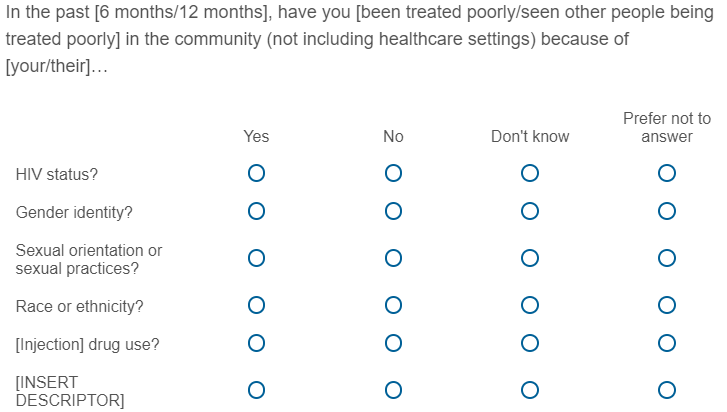Select Yes for Sexual orientation or practices

pyautogui.click(x=256, y=259)
